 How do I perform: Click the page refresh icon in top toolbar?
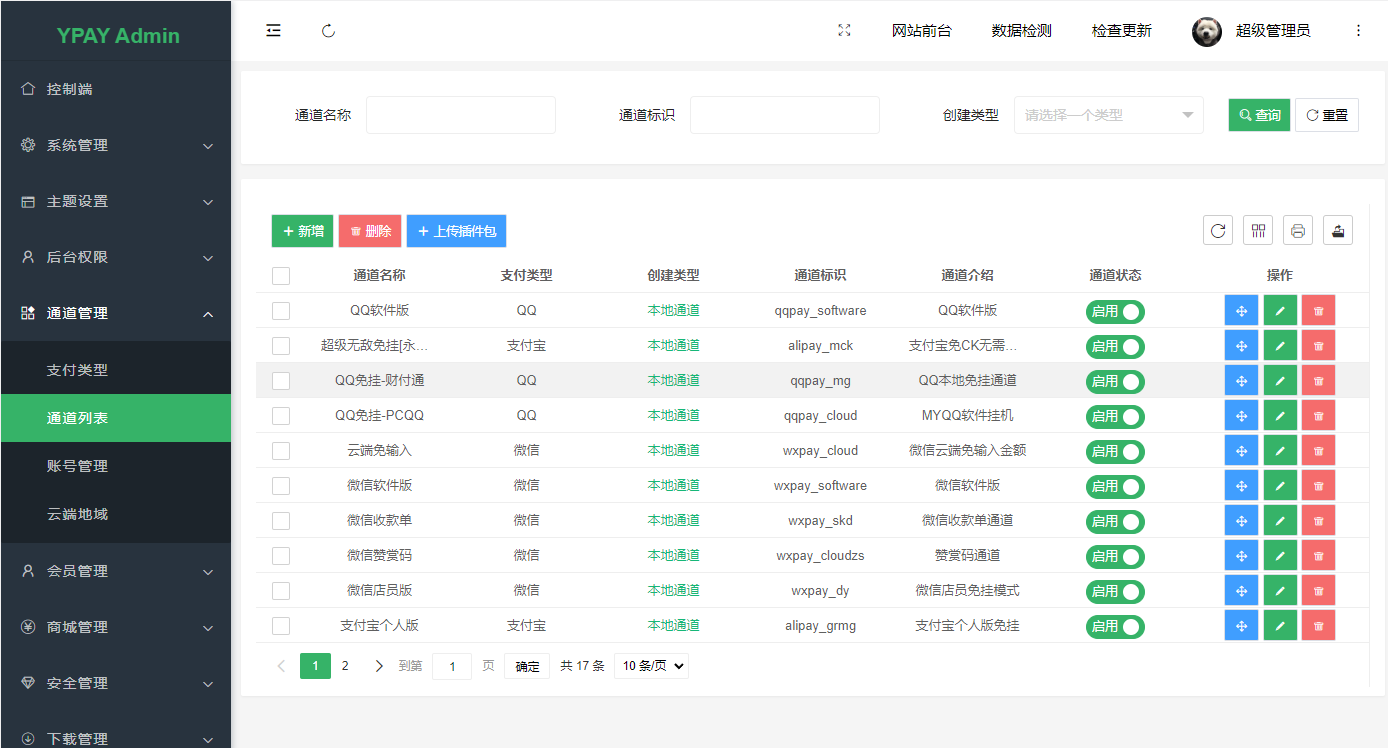point(328,30)
